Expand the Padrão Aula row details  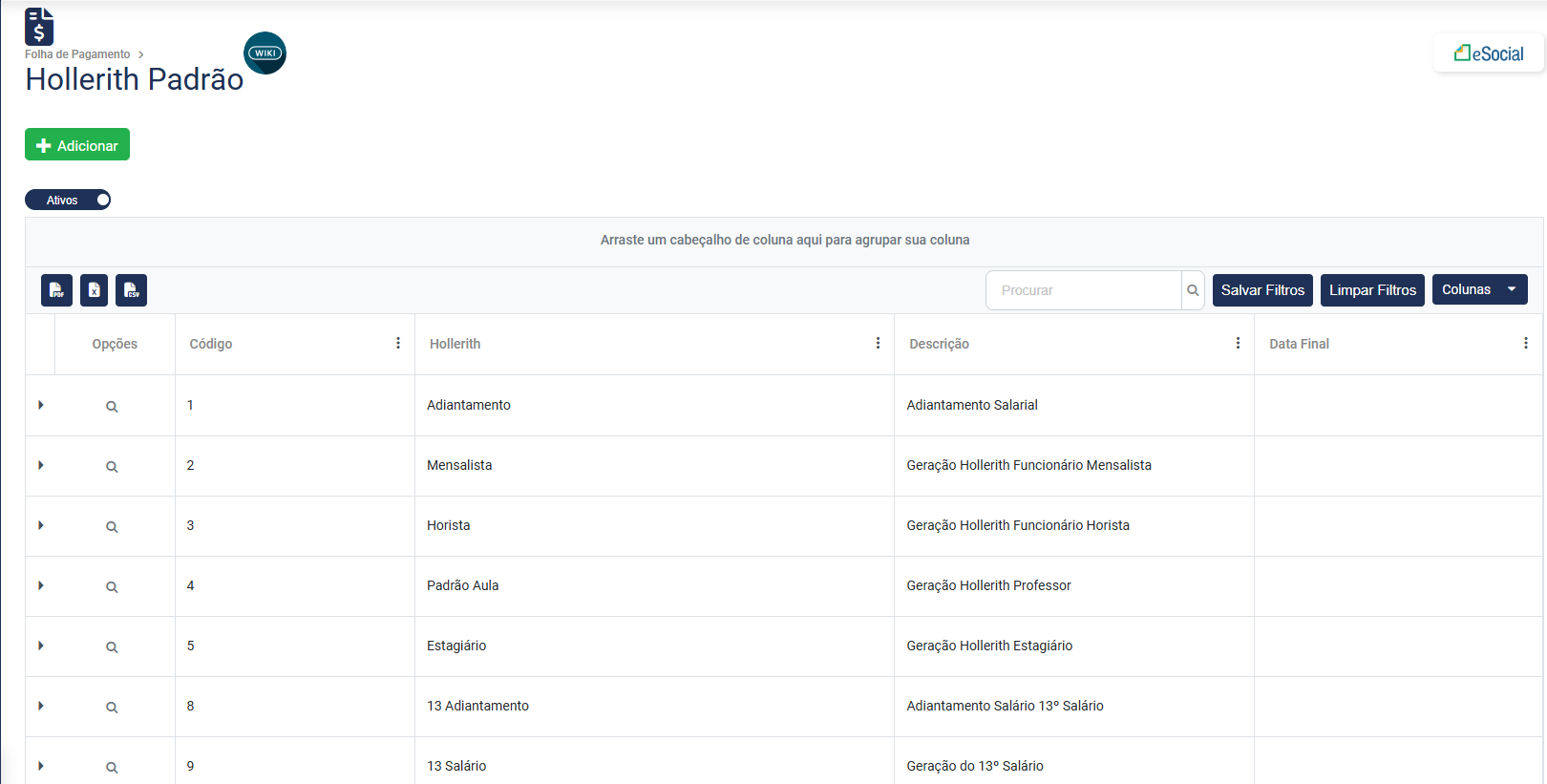point(41,585)
